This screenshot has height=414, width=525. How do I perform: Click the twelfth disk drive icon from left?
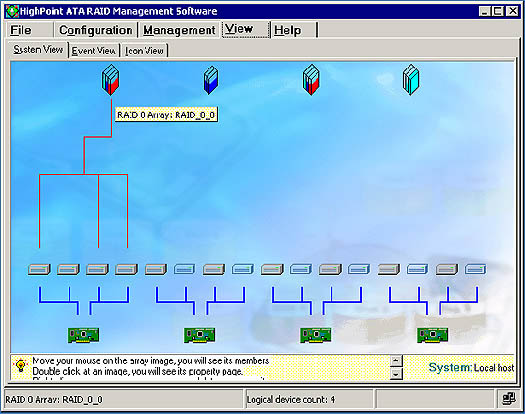(x=359, y=269)
